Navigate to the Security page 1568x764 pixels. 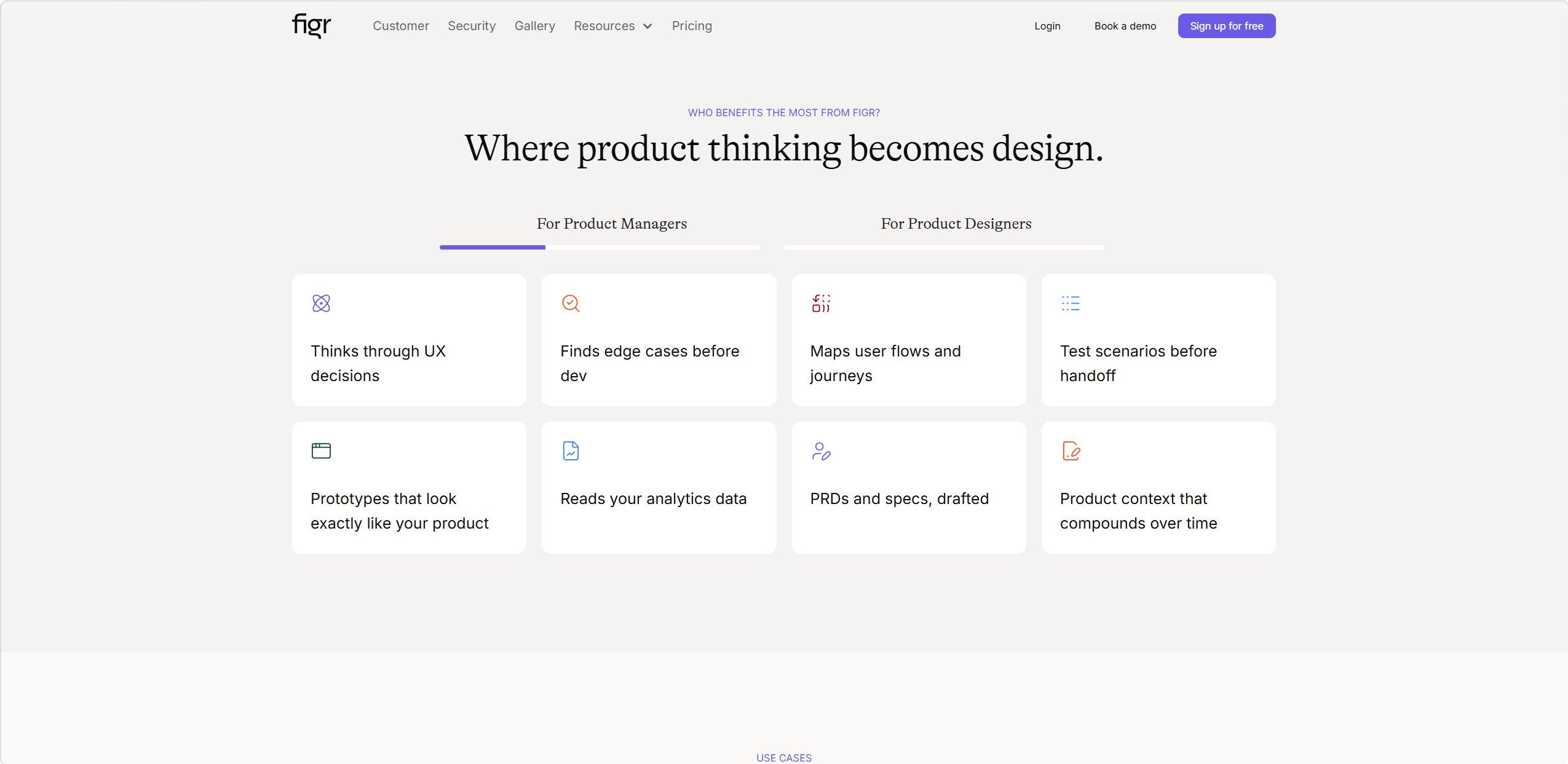472,26
